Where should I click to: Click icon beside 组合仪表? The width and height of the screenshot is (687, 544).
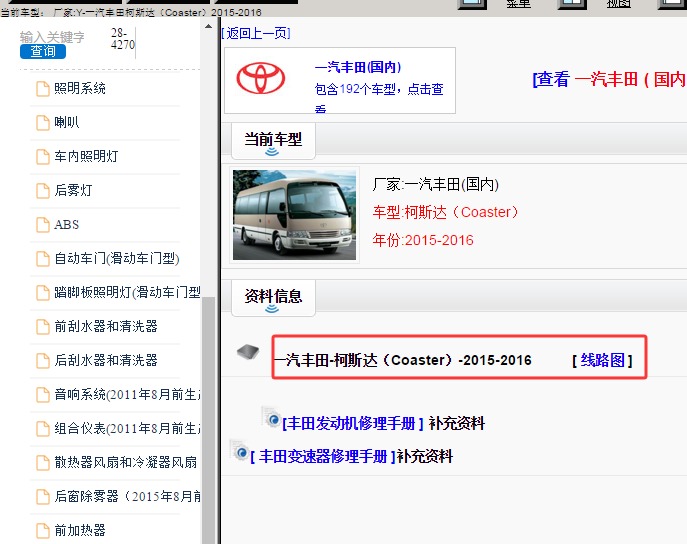(x=42, y=429)
